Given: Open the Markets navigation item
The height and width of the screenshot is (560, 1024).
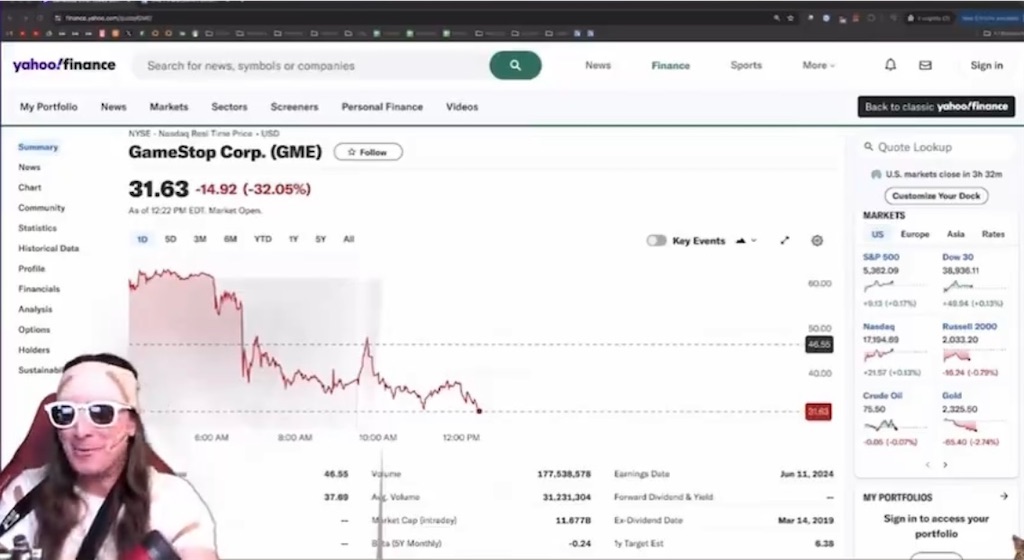Looking at the screenshot, I should coord(168,106).
